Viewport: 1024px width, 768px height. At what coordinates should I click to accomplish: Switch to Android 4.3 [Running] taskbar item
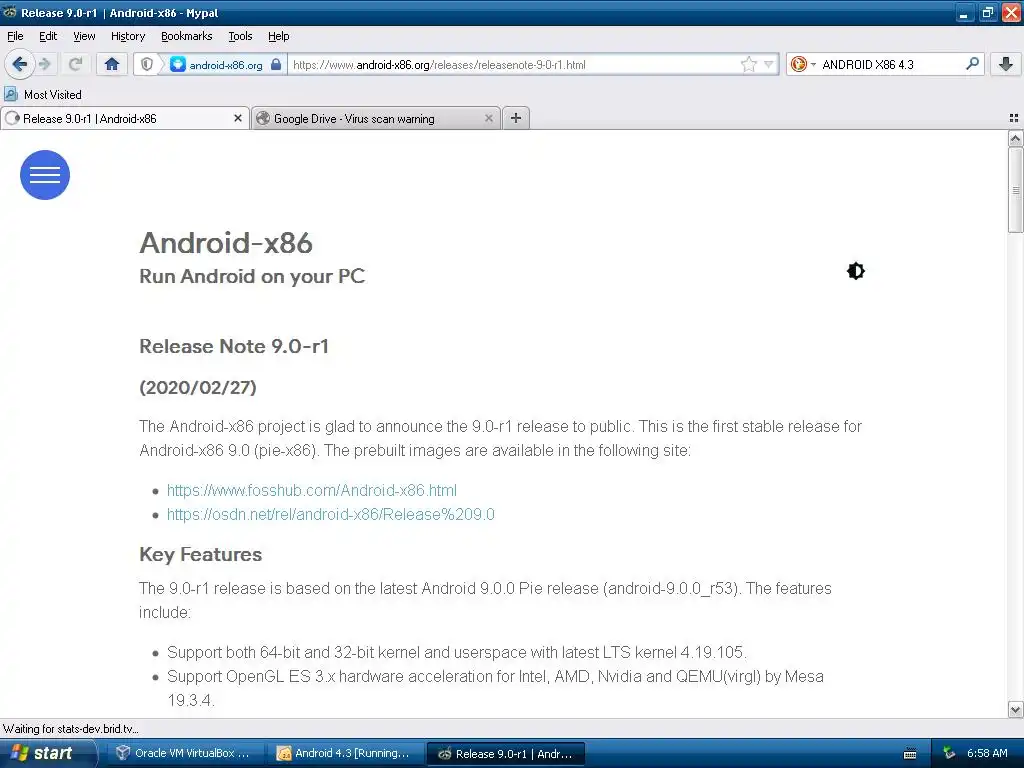pyautogui.click(x=345, y=753)
